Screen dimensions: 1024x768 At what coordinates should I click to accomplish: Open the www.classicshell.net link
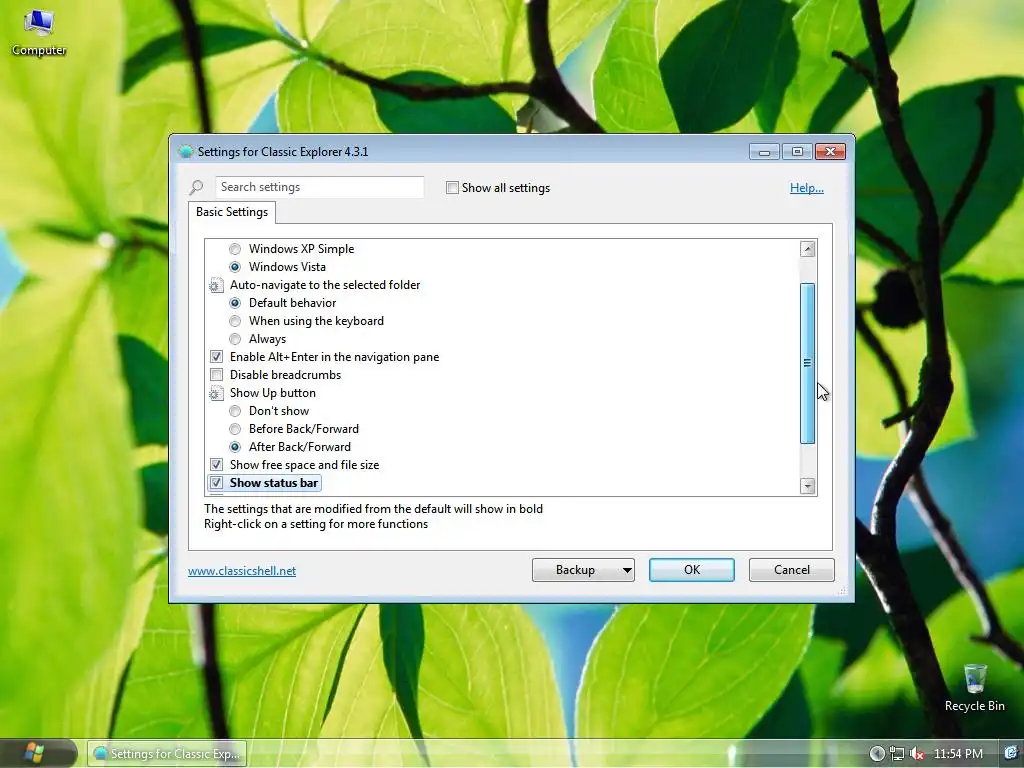[x=242, y=571]
